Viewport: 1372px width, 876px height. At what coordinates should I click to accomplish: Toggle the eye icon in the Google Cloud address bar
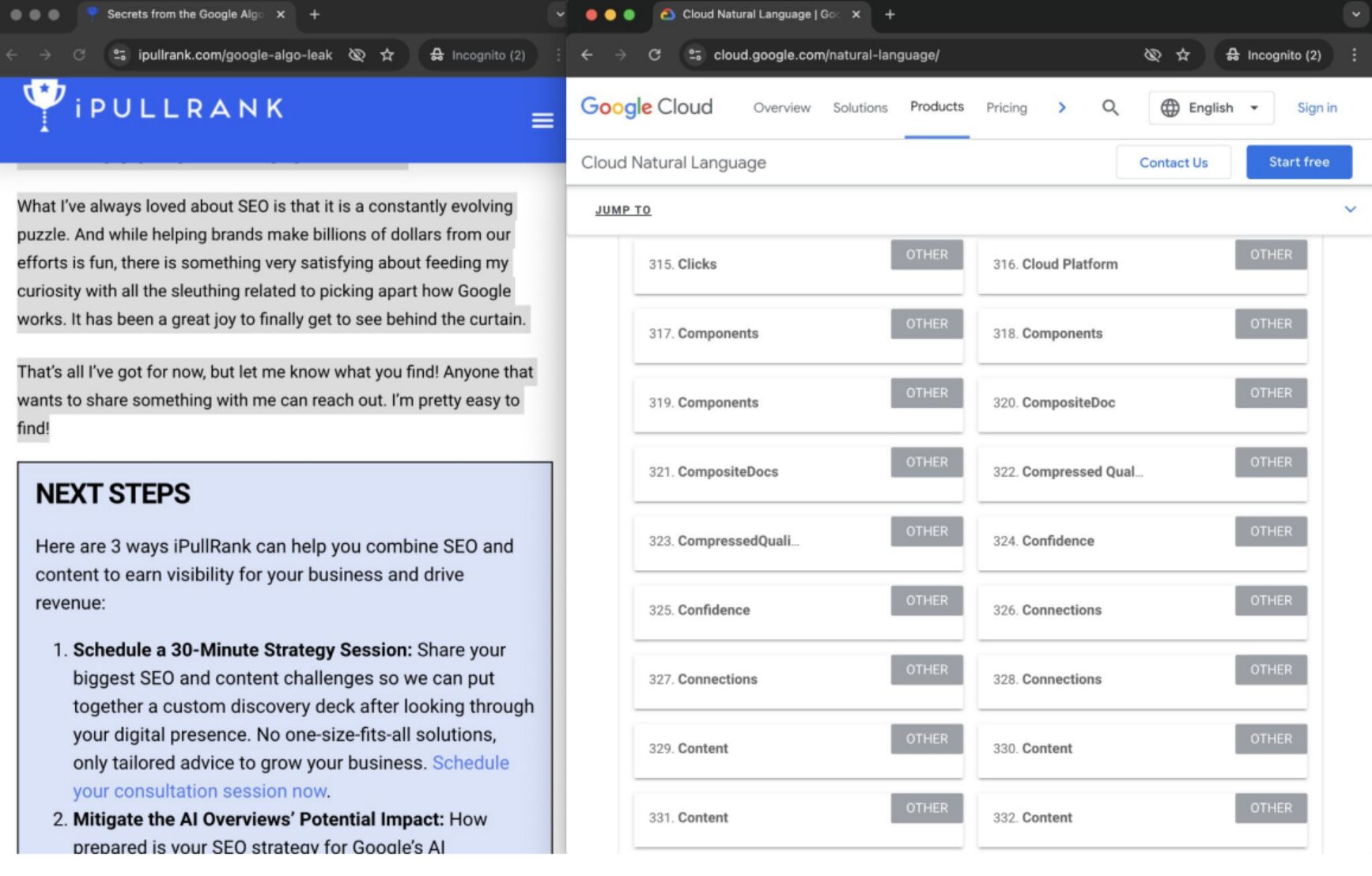(1153, 55)
